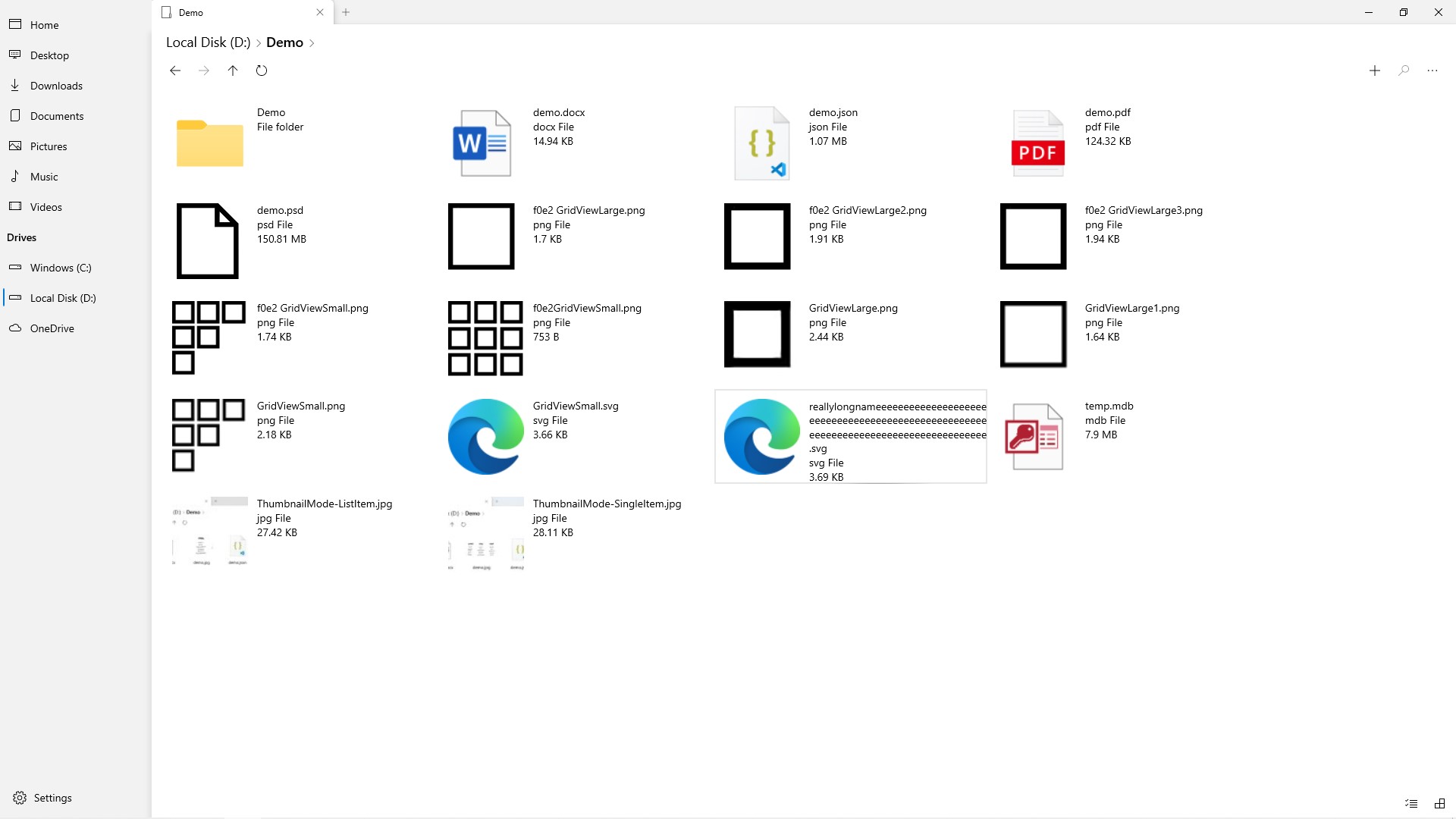Open Windows (C:) drive in sidebar
Image resolution: width=1456 pixels, height=819 pixels.
(61, 268)
